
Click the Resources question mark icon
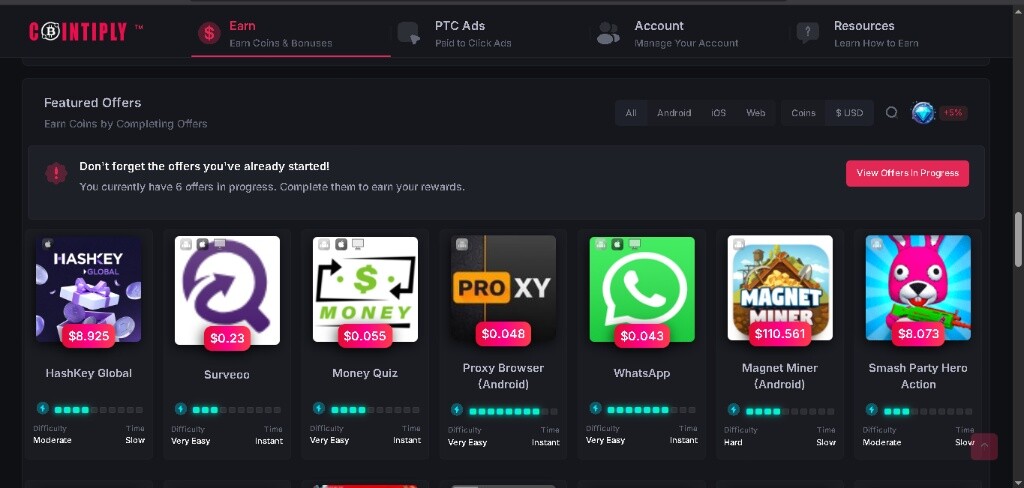tap(808, 33)
